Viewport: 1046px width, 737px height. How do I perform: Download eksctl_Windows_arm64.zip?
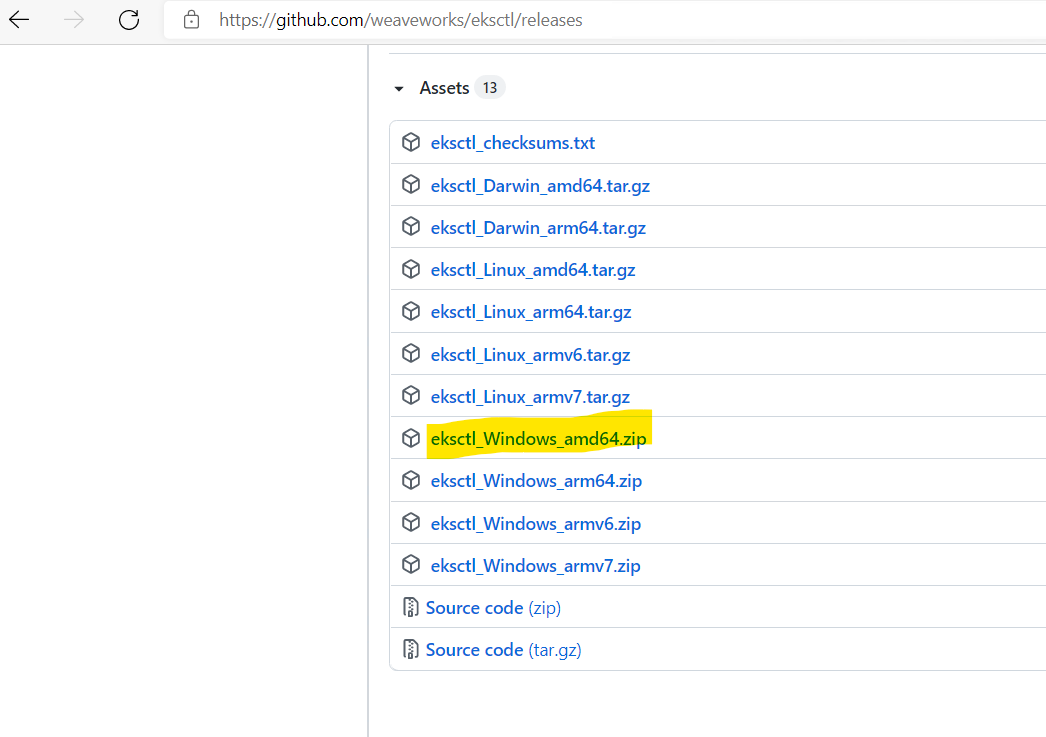point(536,480)
